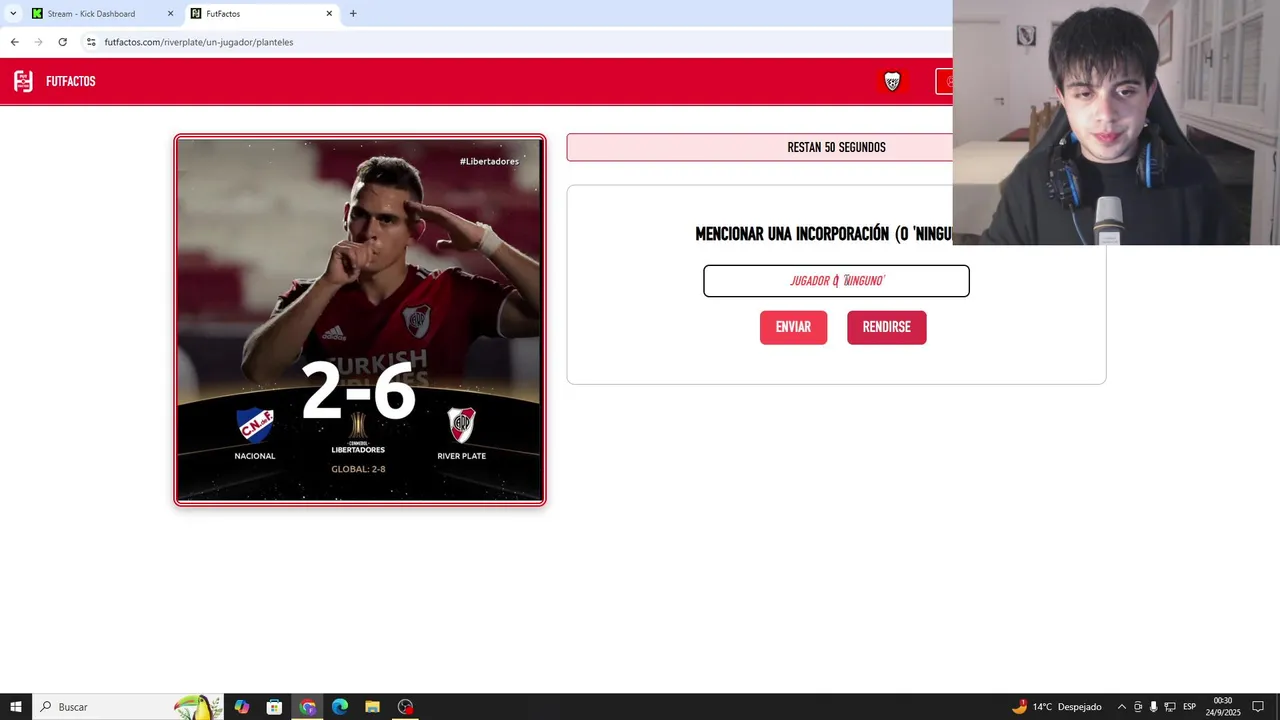Close the Stream - Kick Dashboard tab
The width and height of the screenshot is (1280, 720).
coord(170,14)
